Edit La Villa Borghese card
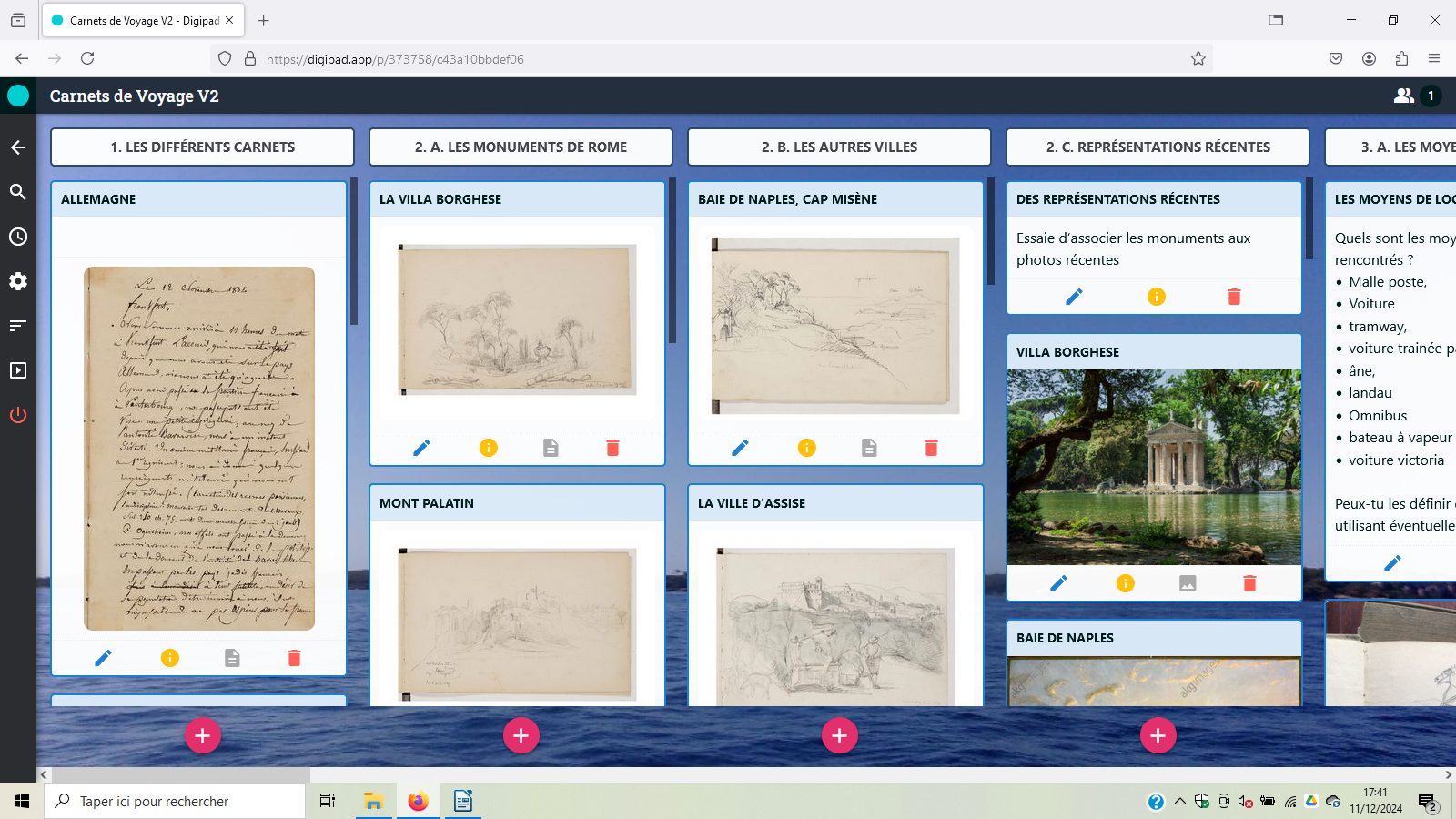This screenshot has height=819, width=1456. pos(422,448)
